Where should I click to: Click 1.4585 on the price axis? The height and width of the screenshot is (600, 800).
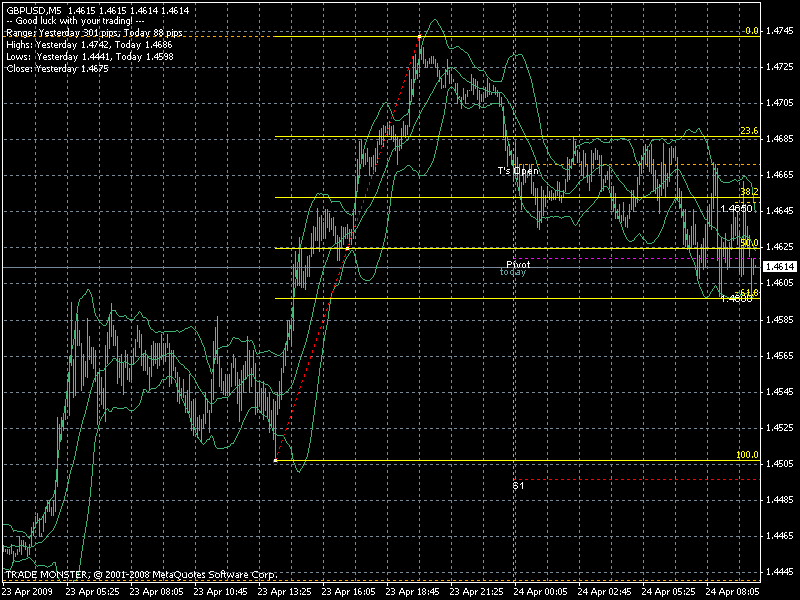780,320
